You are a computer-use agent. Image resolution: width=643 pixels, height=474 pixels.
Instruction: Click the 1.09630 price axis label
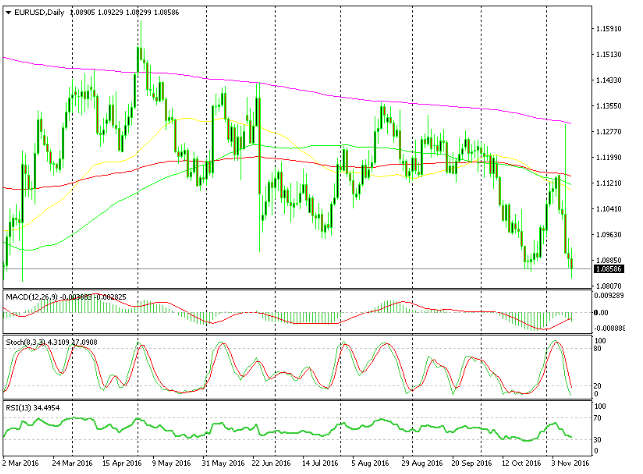(609, 235)
